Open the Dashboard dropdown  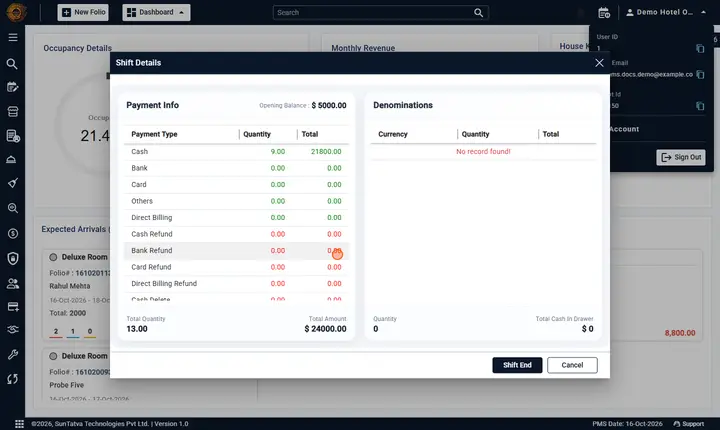pyautogui.click(x=156, y=12)
